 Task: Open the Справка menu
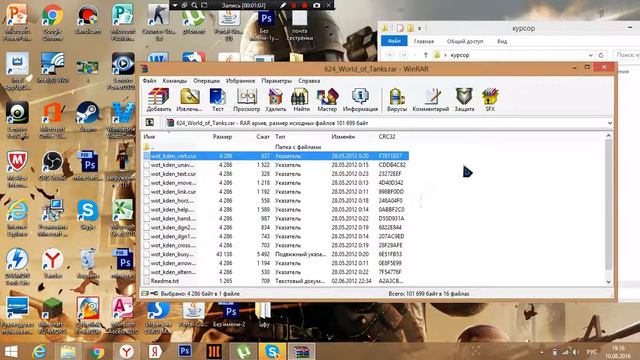[x=309, y=81]
